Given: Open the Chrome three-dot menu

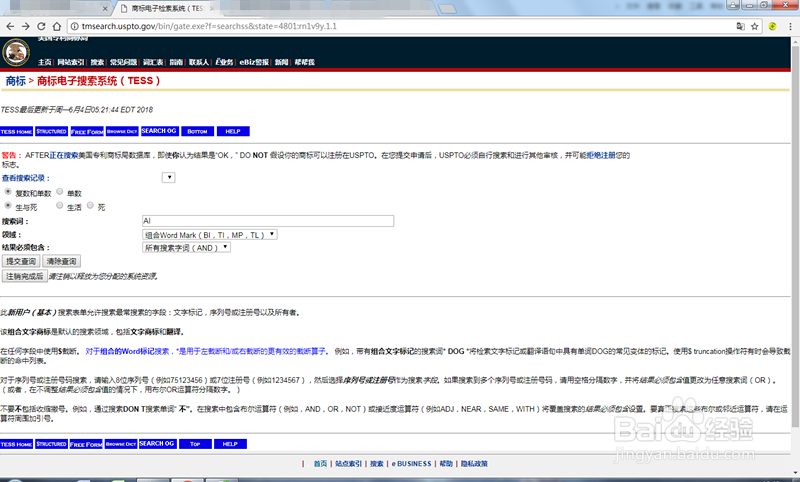Looking at the screenshot, I should tap(790, 26).
